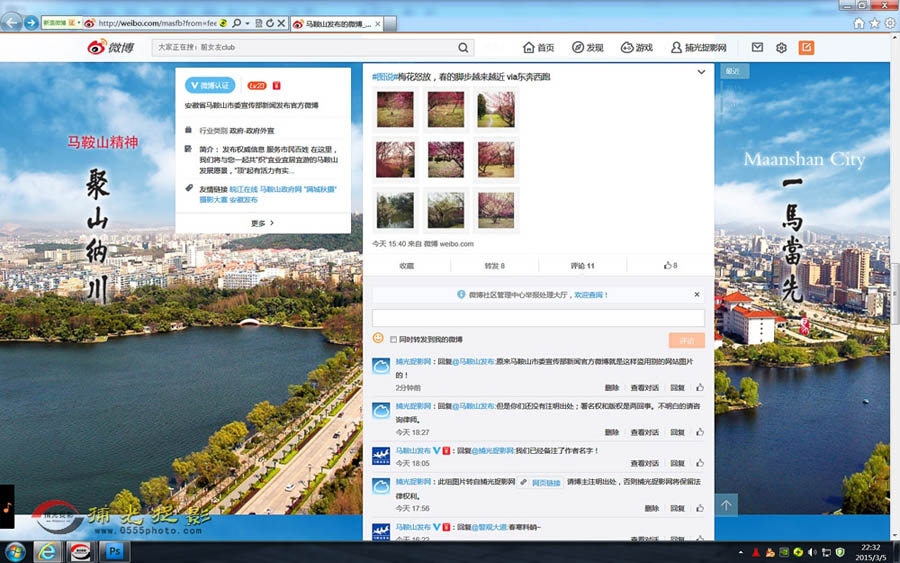Submit comment with orange 评论 button
This screenshot has width=900, height=563.
[x=686, y=340]
